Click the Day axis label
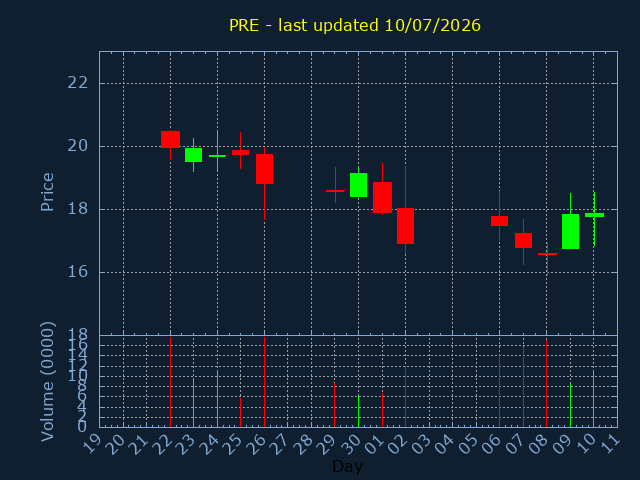640x480 pixels. point(347,466)
